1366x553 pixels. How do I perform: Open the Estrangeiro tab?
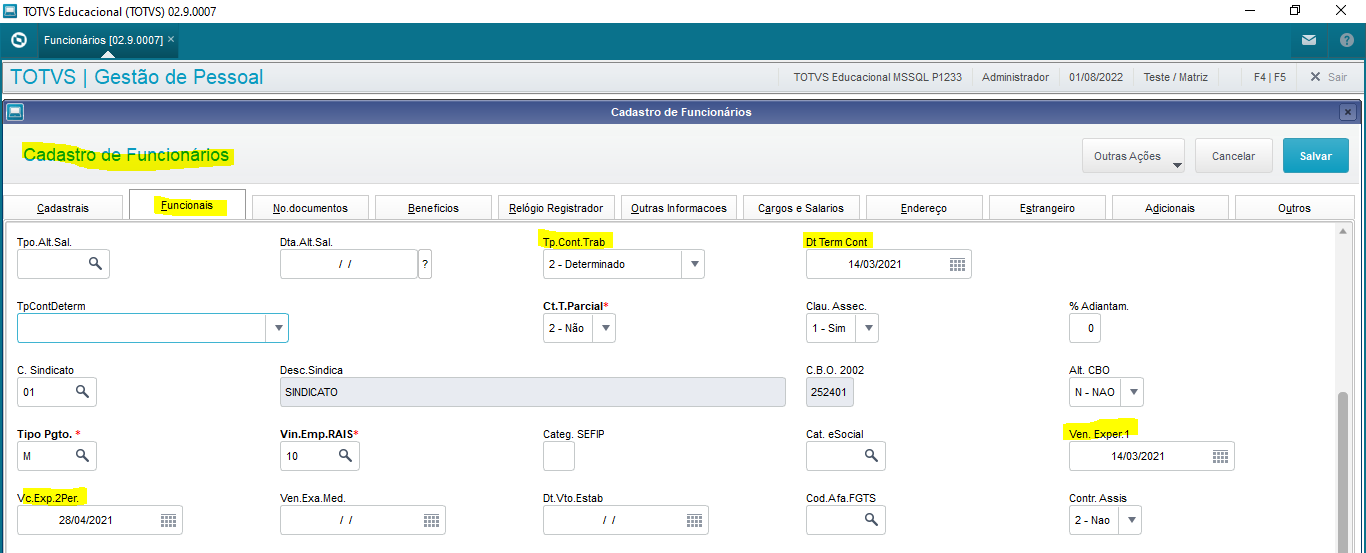1047,208
